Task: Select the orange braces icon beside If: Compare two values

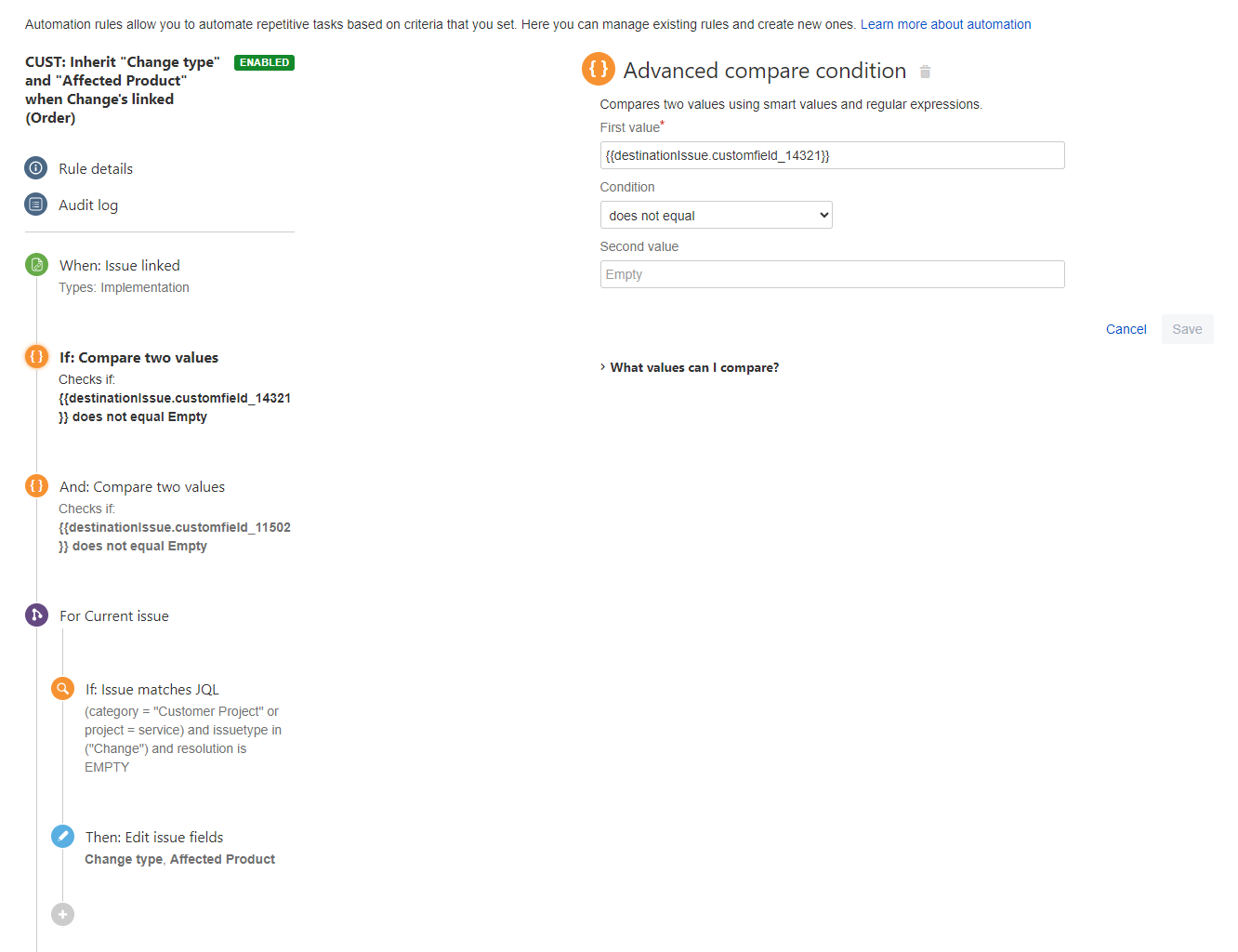Action: tap(35, 356)
